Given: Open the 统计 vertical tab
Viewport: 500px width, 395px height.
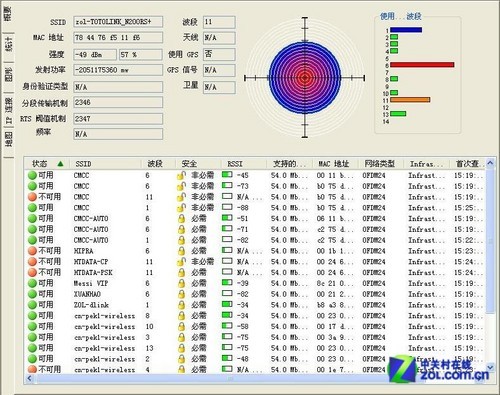Looking at the screenshot, I should click(x=8, y=44).
